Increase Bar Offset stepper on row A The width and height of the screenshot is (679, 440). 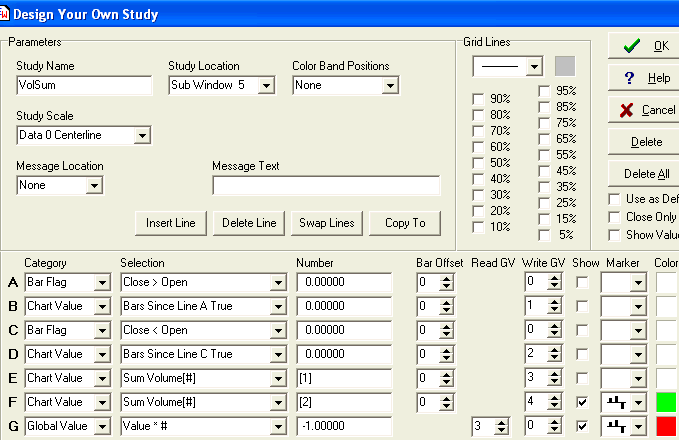(446, 279)
